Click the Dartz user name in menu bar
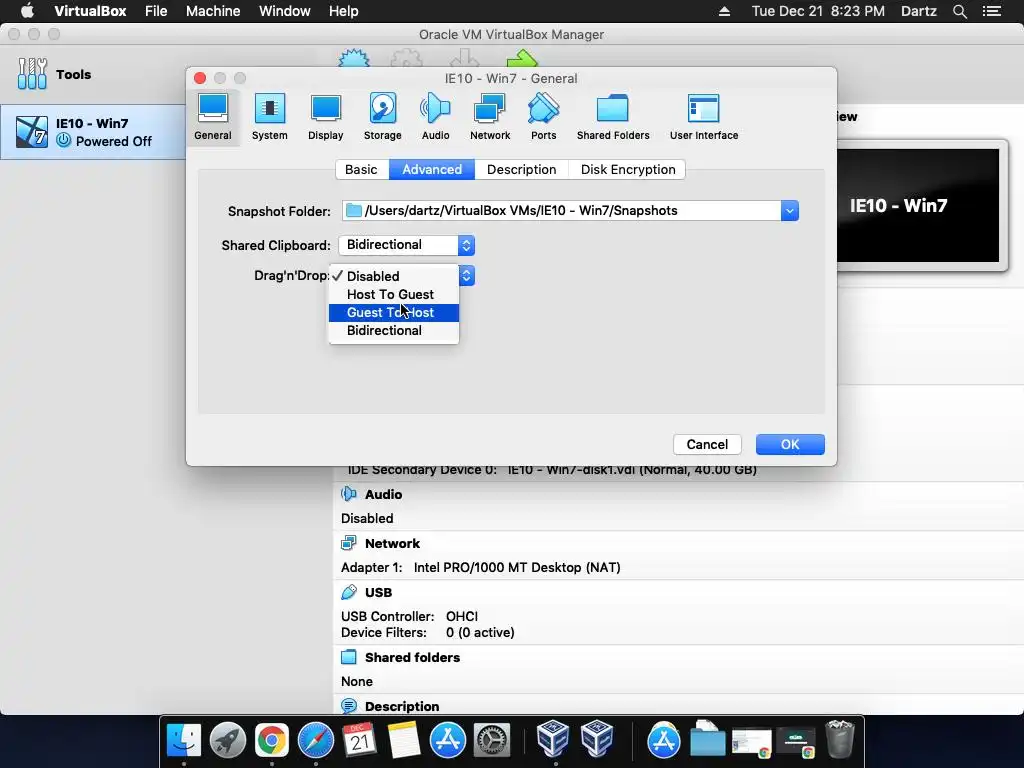 pyautogui.click(x=919, y=11)
